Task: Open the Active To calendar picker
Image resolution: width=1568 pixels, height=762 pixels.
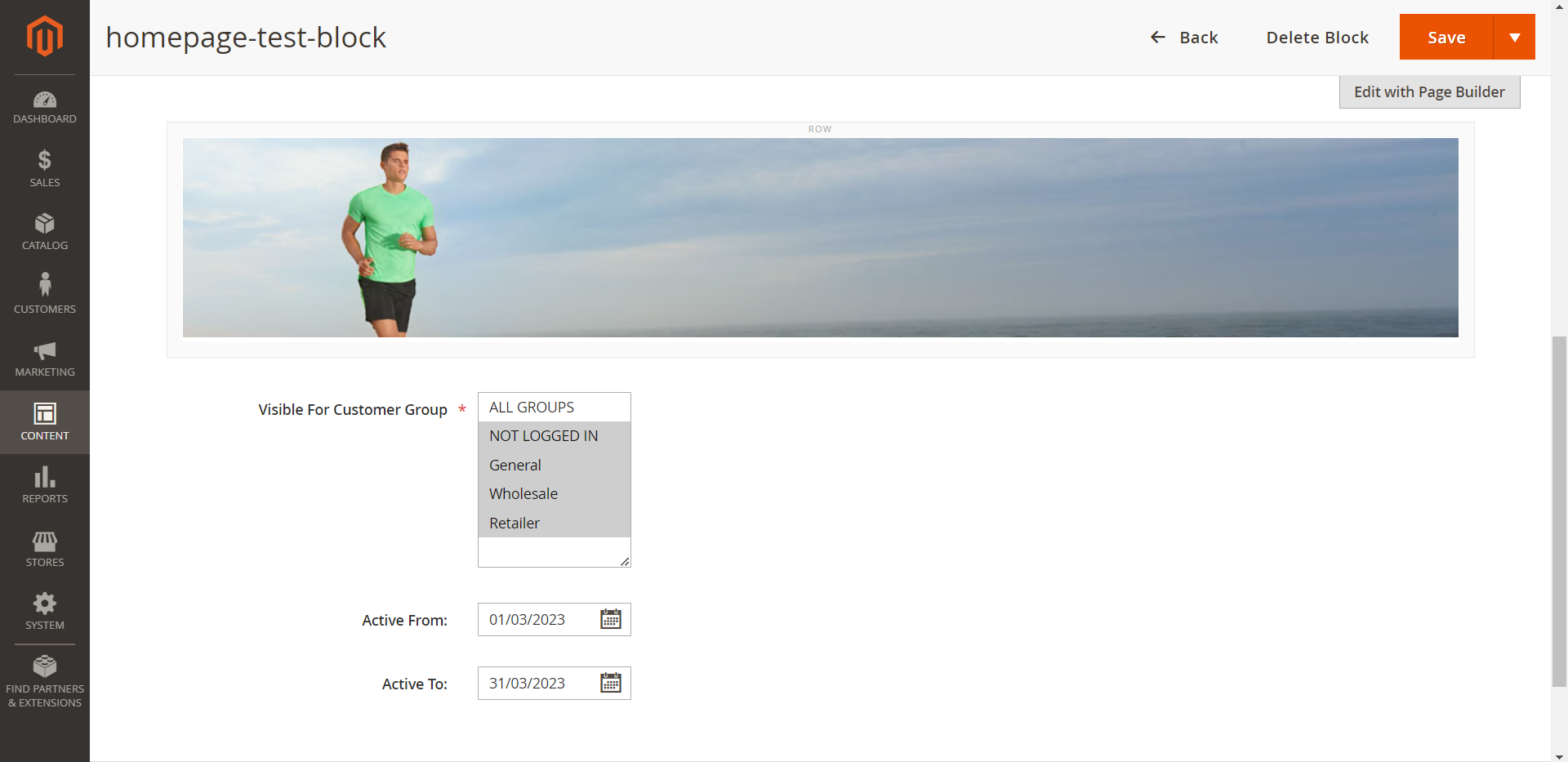Action: coord(611,683)
